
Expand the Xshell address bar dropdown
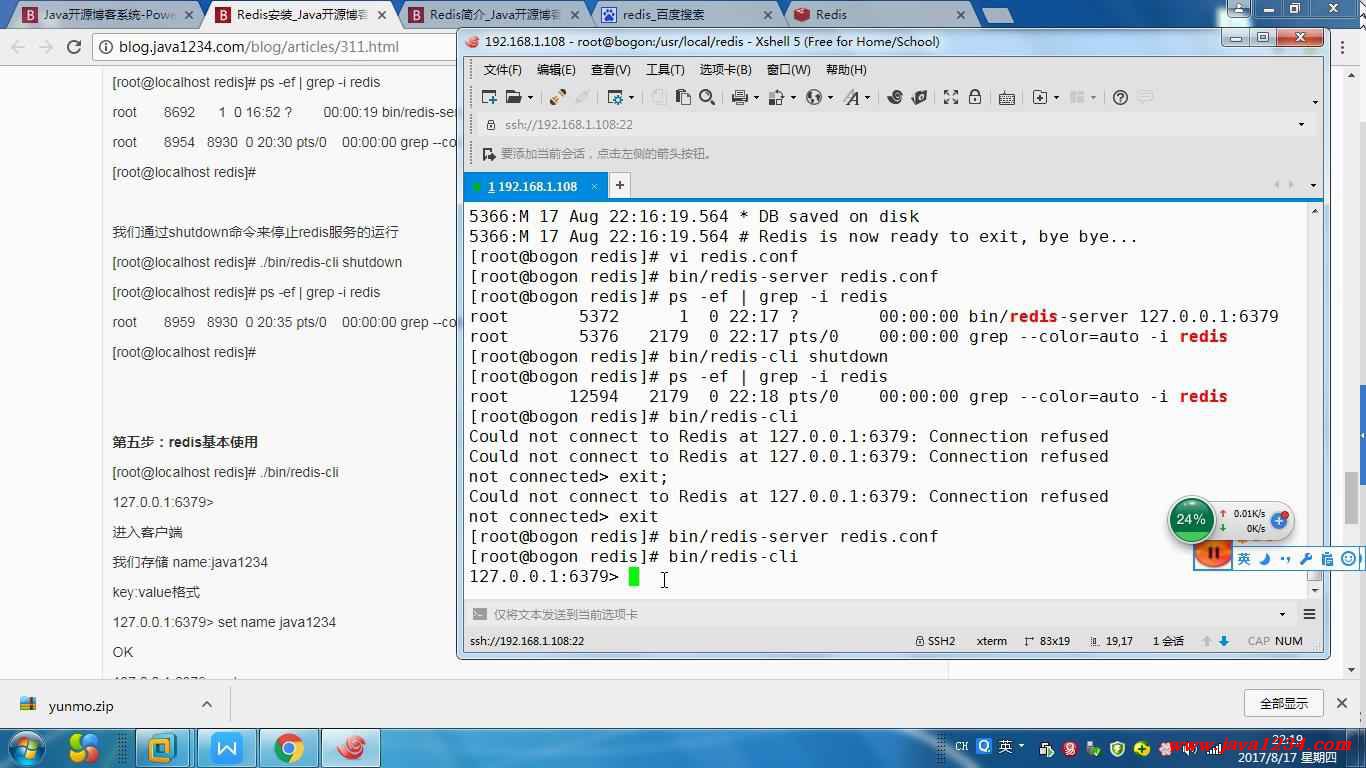click(x=1301, y=125)
